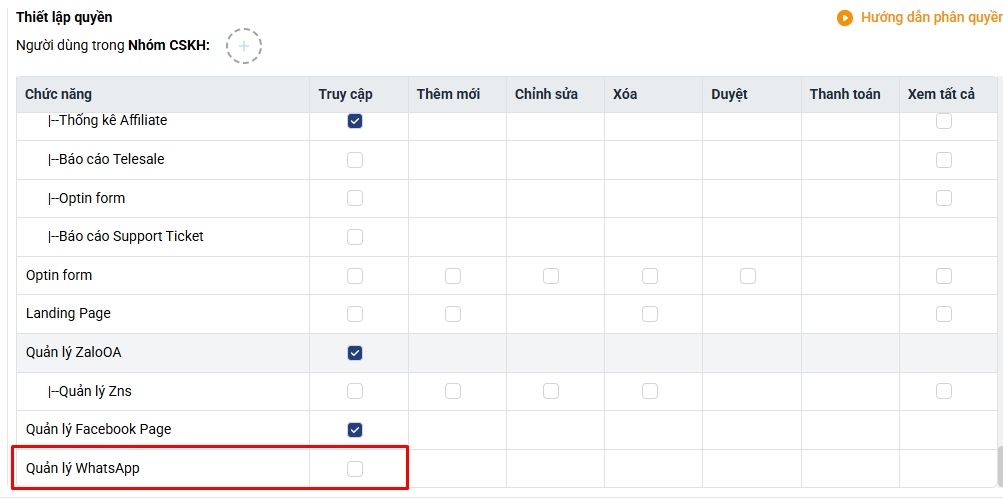Enable Truy cập for Báo cáo Support Ticket
The width and height of the screenshot is (1003, 499).
[355, 237]
